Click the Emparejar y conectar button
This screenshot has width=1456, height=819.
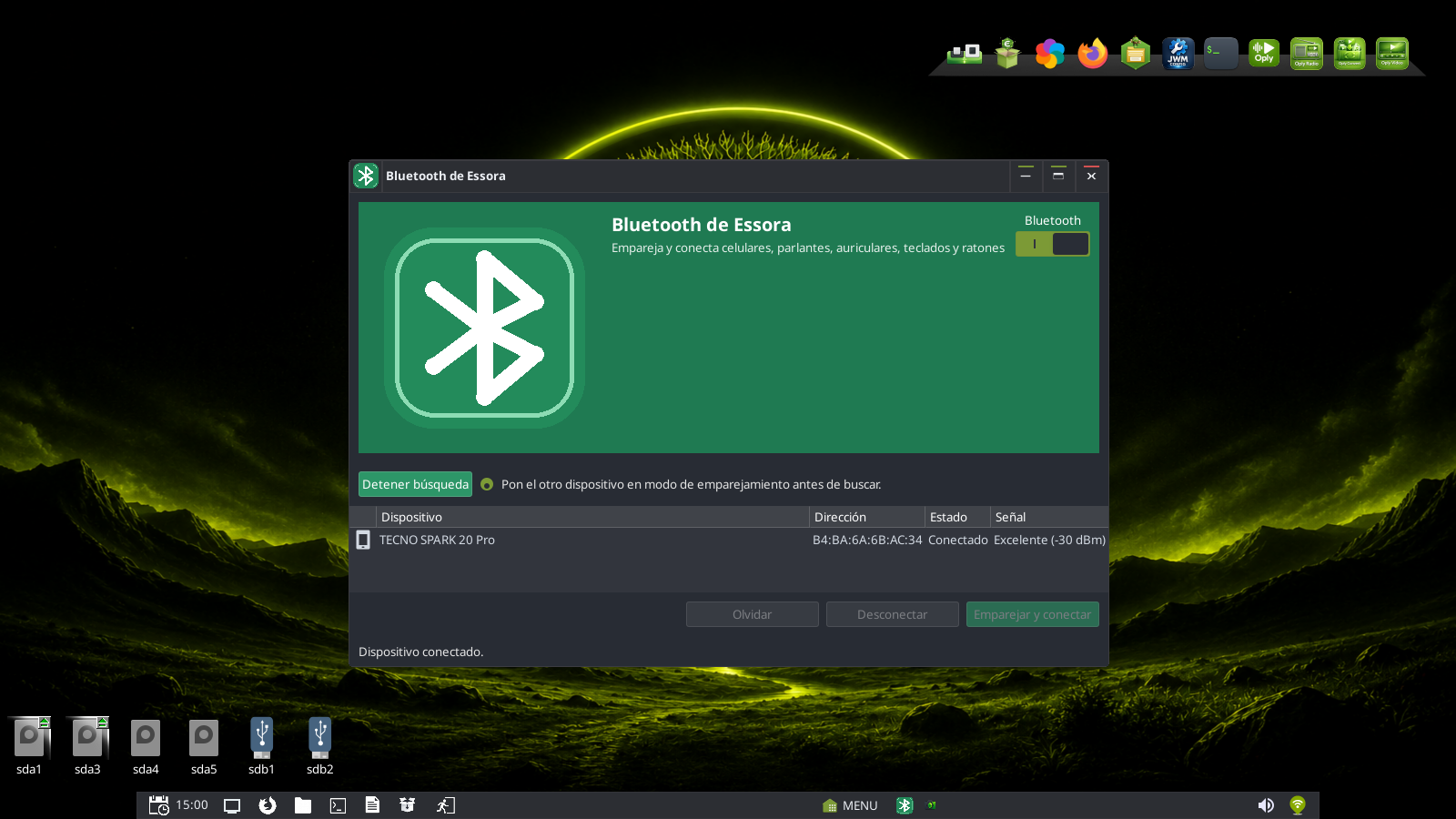pyautogui.click(x=1033, y=614)
